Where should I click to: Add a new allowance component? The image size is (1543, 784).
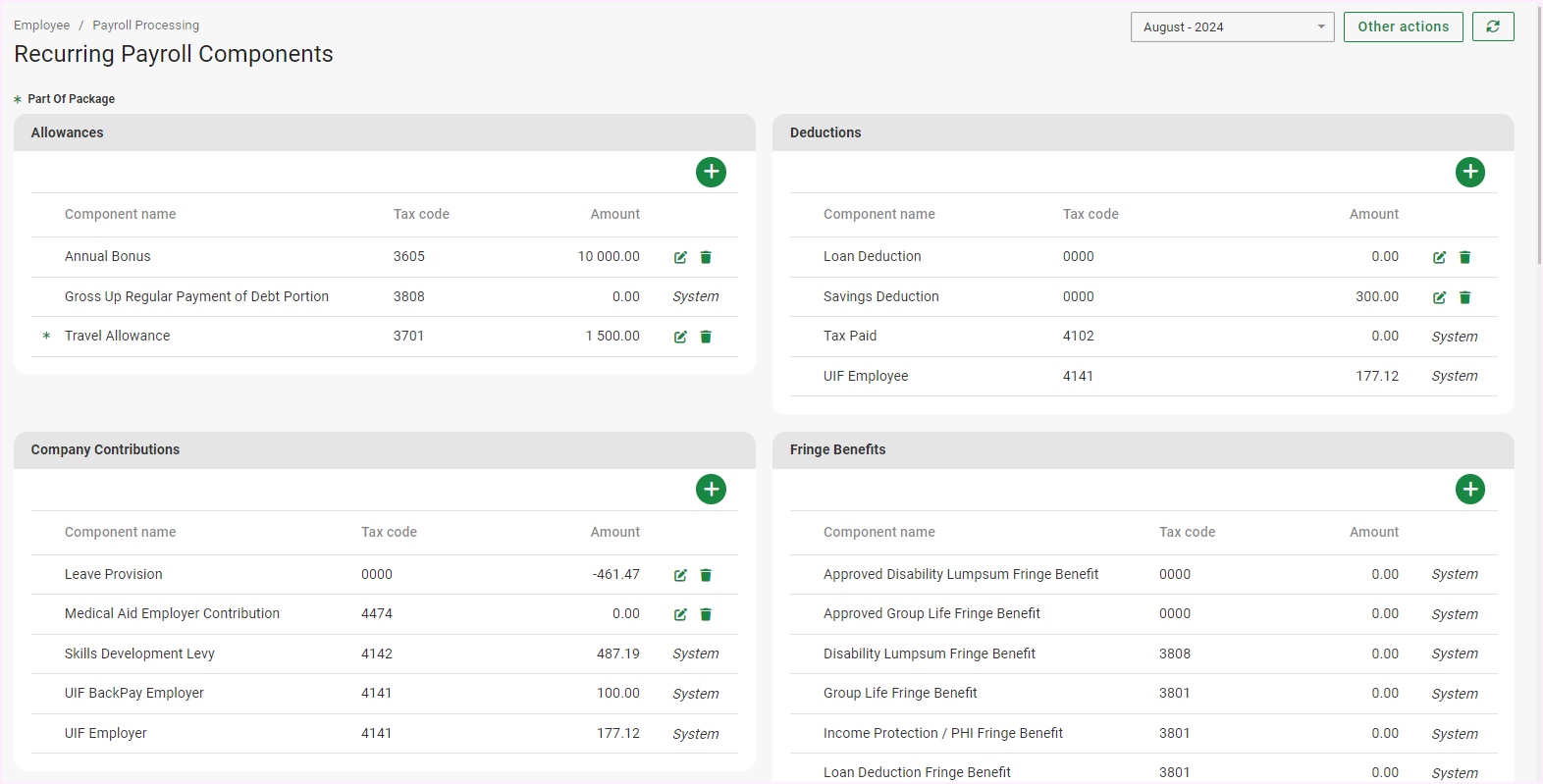[711, 172]
